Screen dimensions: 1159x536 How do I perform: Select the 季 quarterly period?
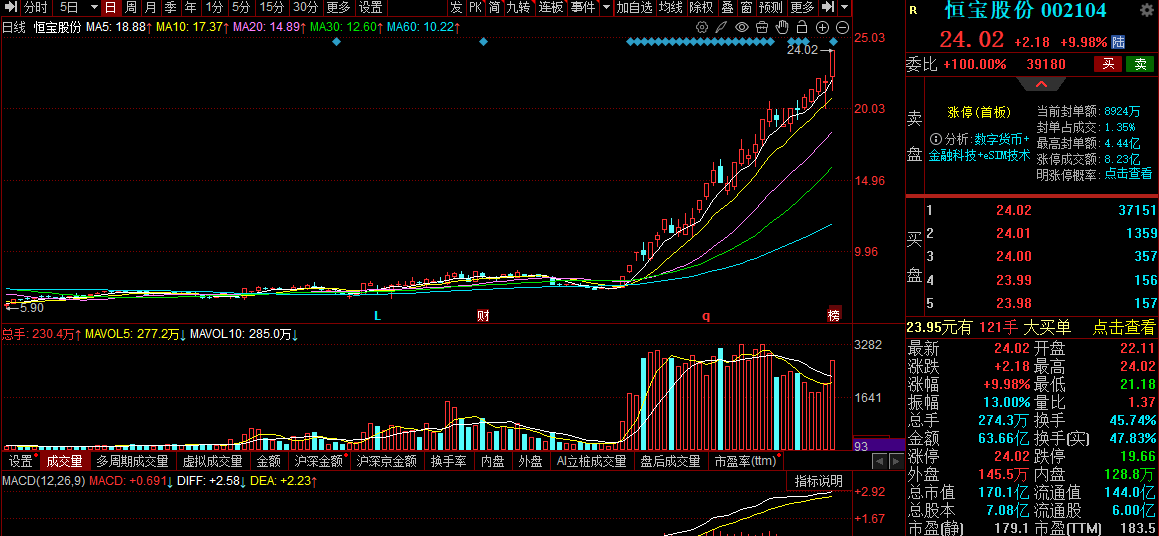pyautogui.click(x=170, y=8)
